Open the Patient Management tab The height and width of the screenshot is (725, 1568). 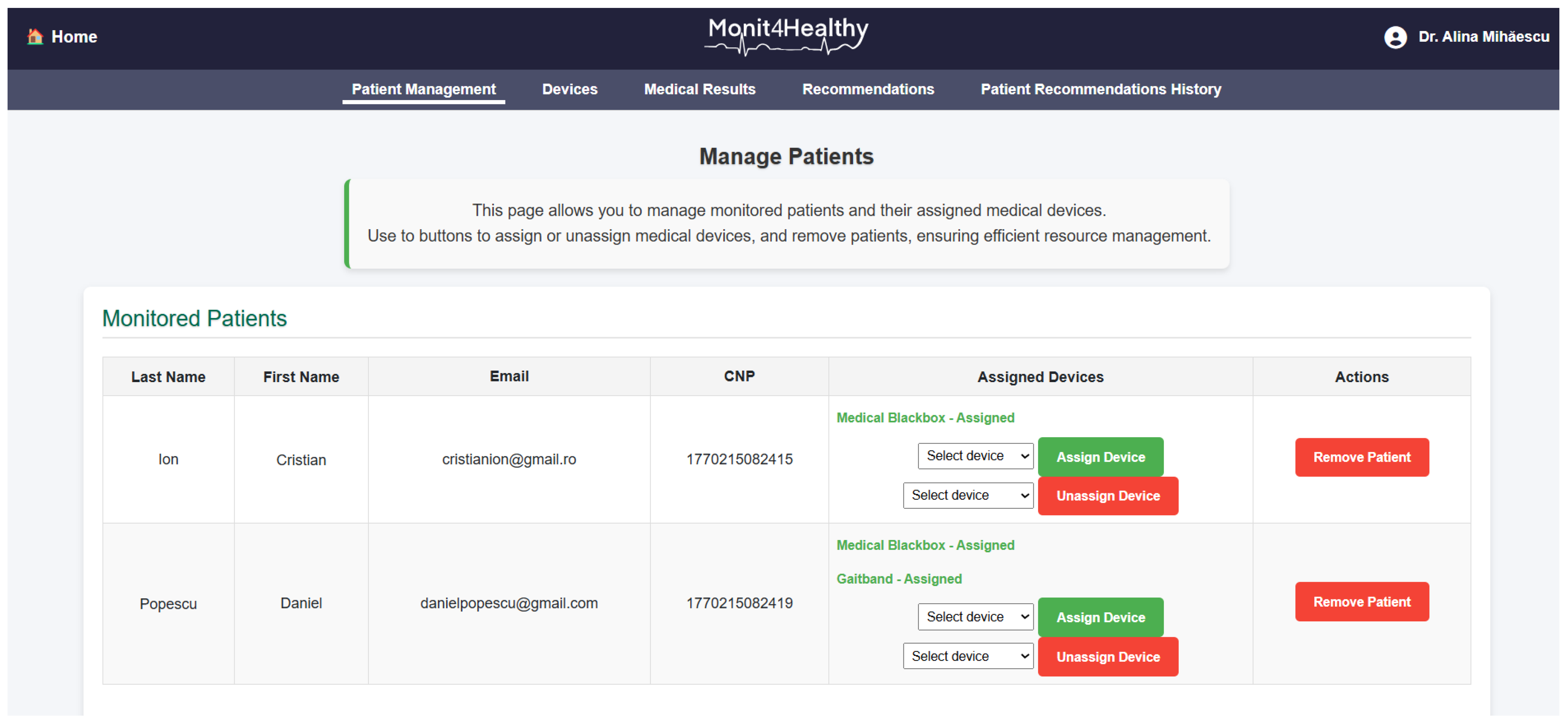point(423,89)
